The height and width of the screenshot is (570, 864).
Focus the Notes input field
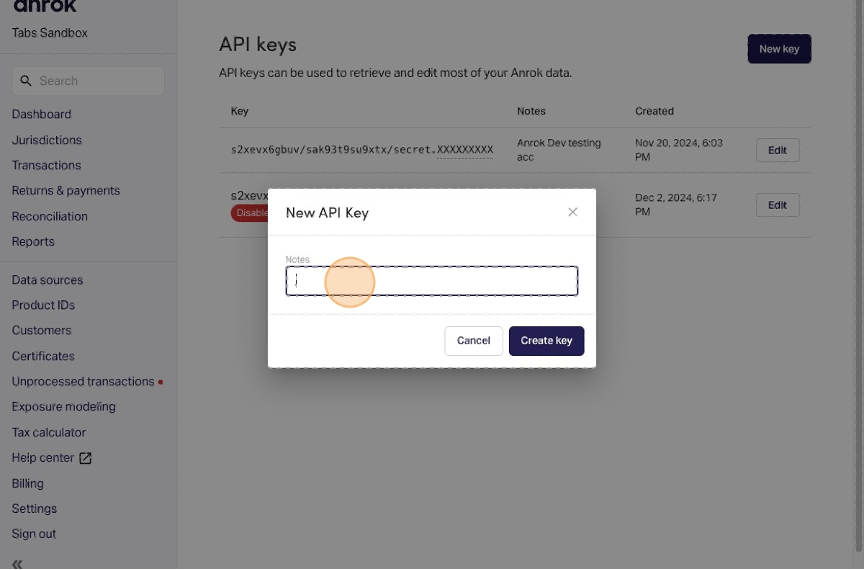point(432,282)
